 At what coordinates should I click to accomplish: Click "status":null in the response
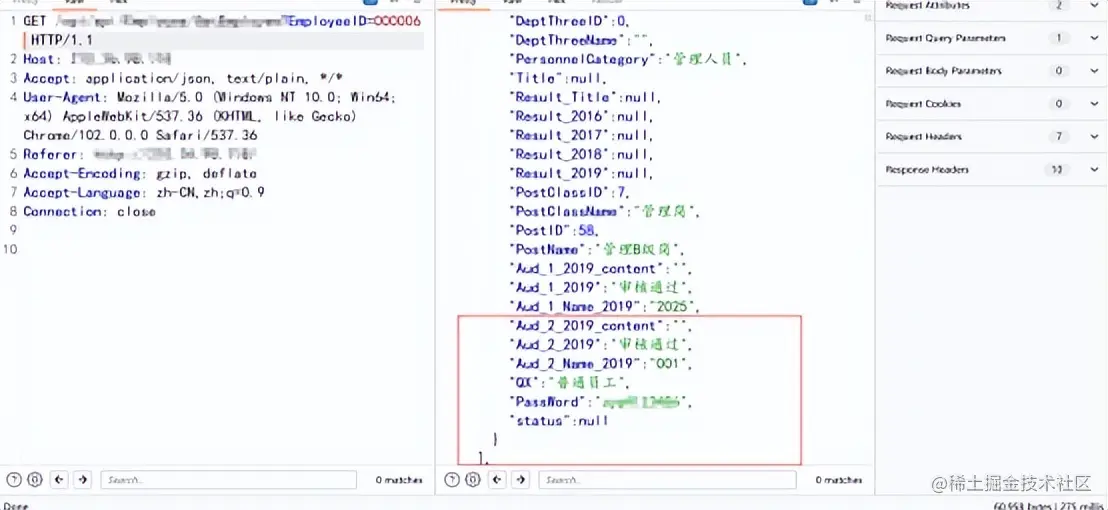(x=558, y=422)
